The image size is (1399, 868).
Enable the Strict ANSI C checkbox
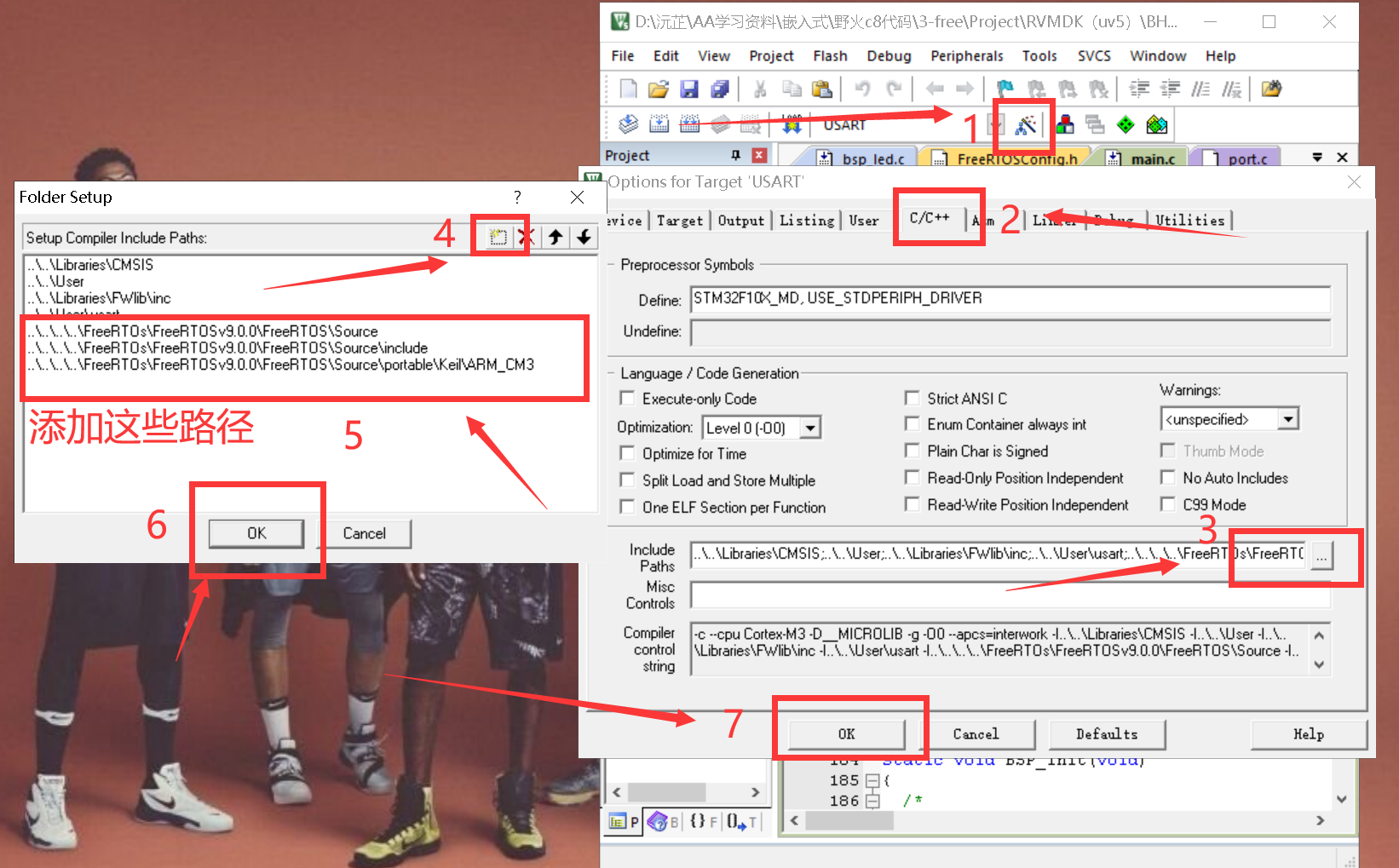[x=912, y=398]
